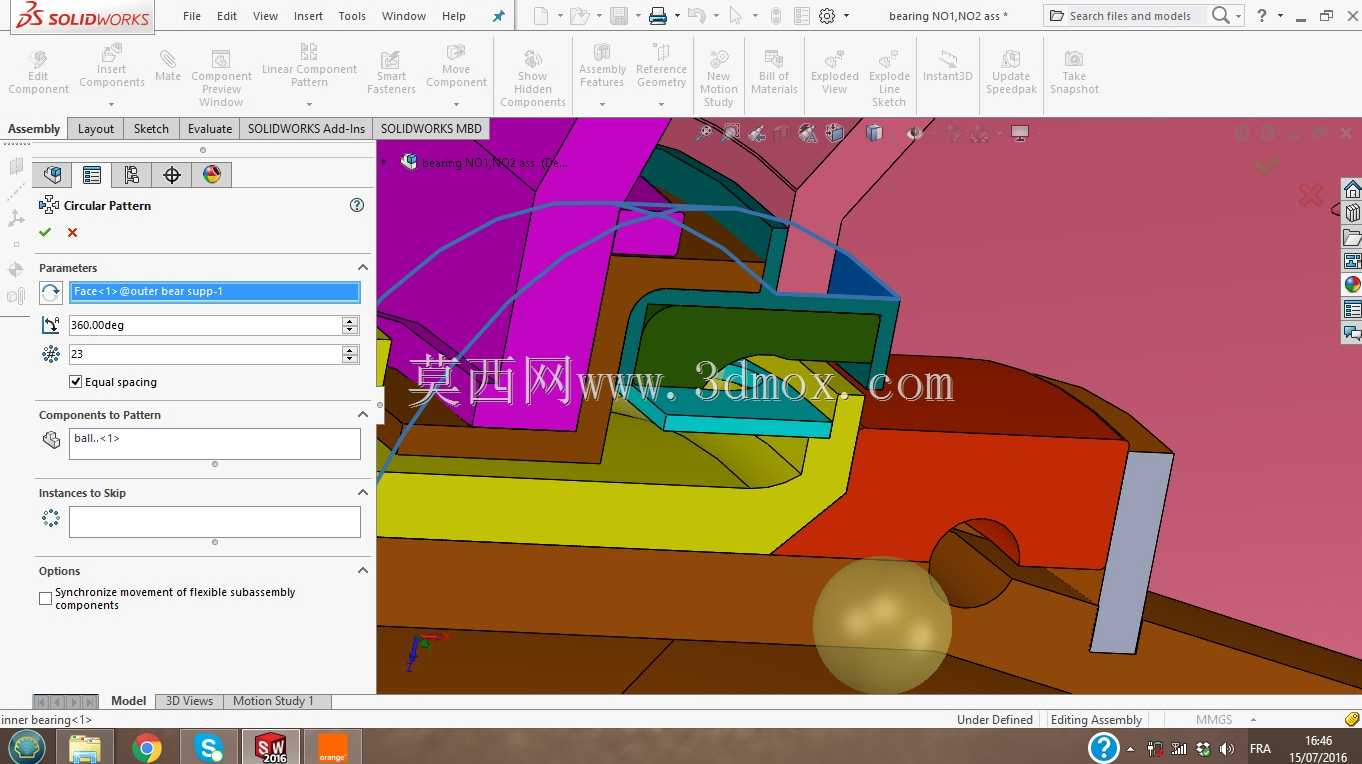Open the DimXpertManager crosshair tab

(x=172, y=175)
